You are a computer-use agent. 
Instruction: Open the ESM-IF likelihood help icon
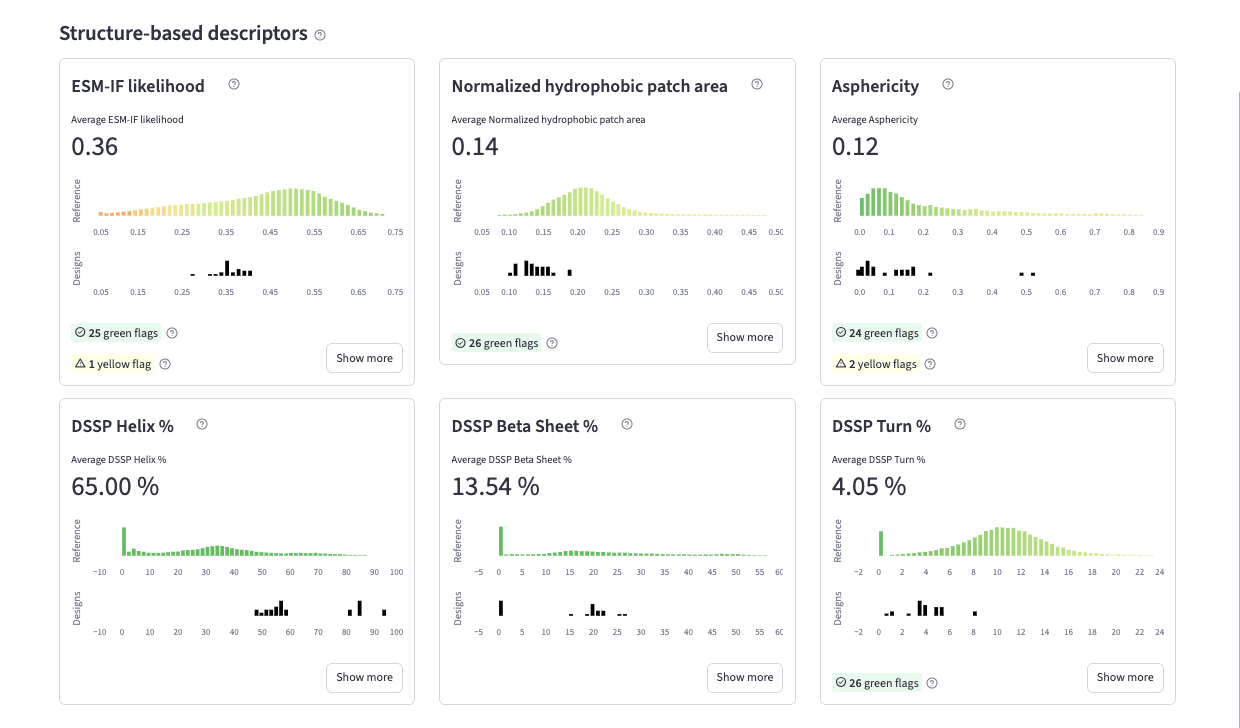point(234,85)
